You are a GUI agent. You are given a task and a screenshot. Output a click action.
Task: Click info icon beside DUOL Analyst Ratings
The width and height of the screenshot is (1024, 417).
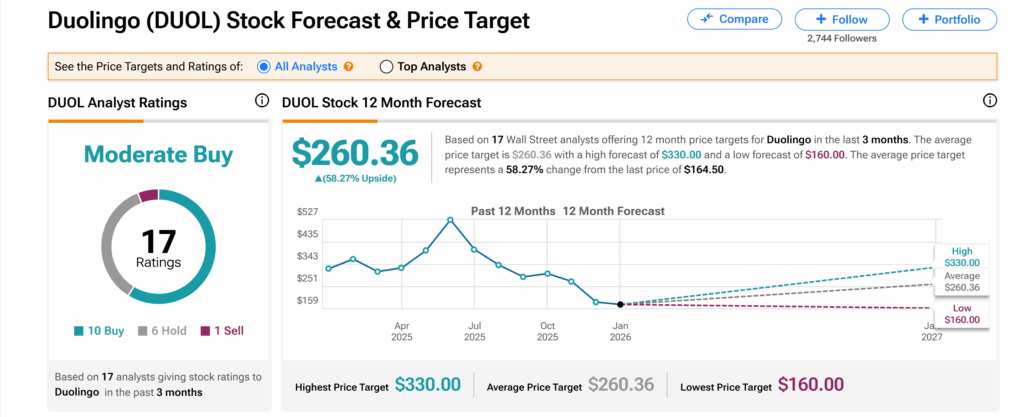click(x=262, y=101)
